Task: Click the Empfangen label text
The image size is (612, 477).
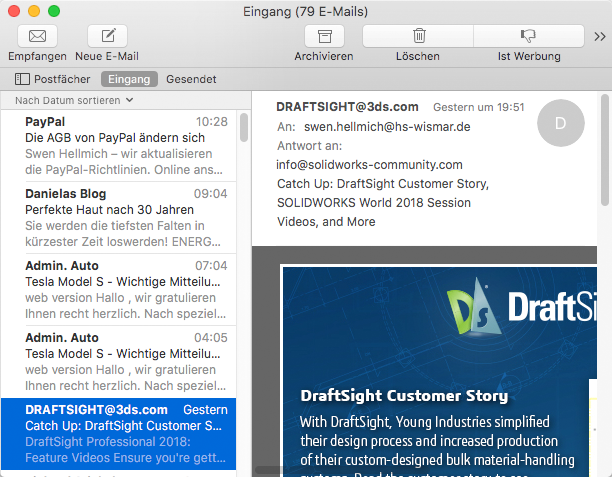Action: point(37,56)
